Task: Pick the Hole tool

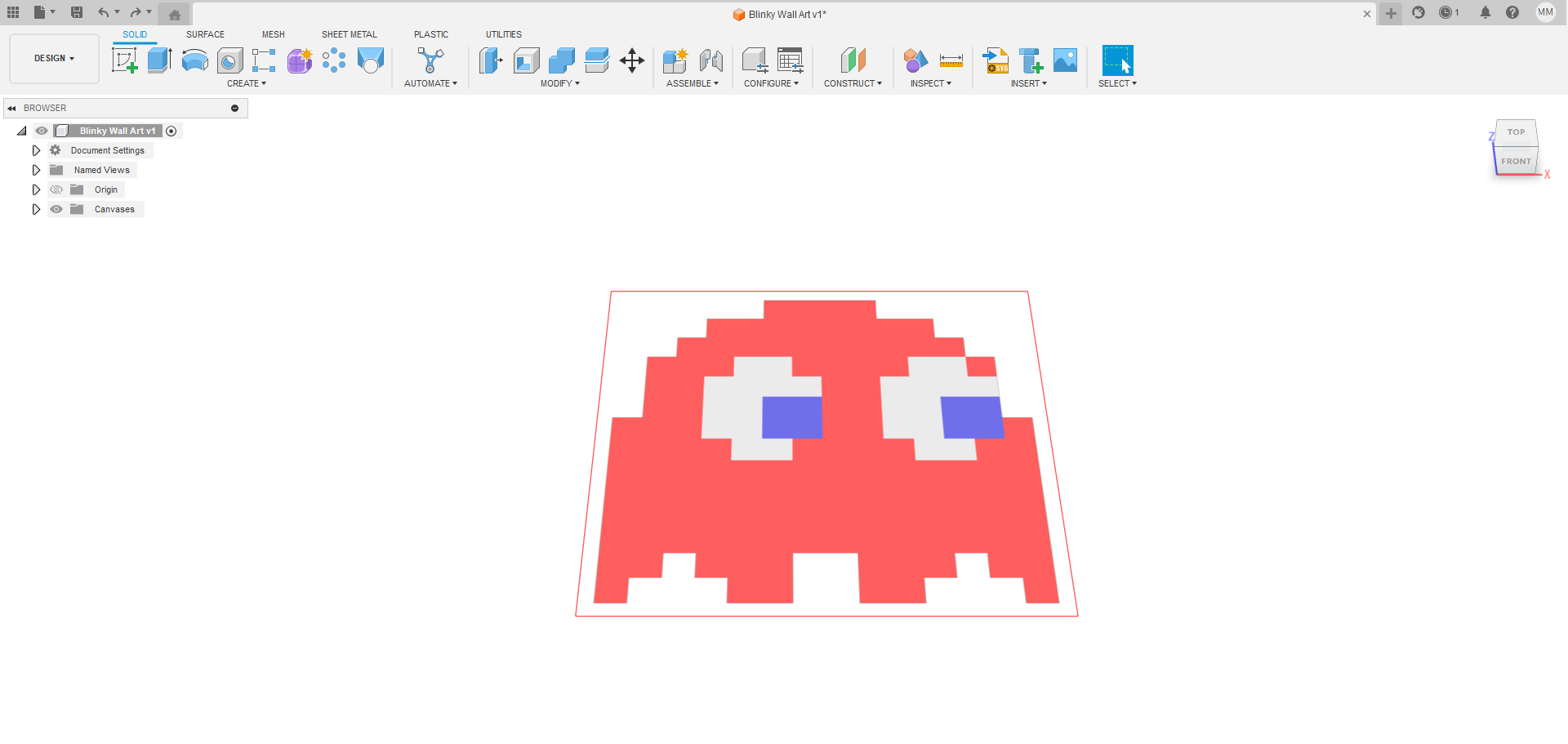Action: pyautogui.click(x=229, y=60)
